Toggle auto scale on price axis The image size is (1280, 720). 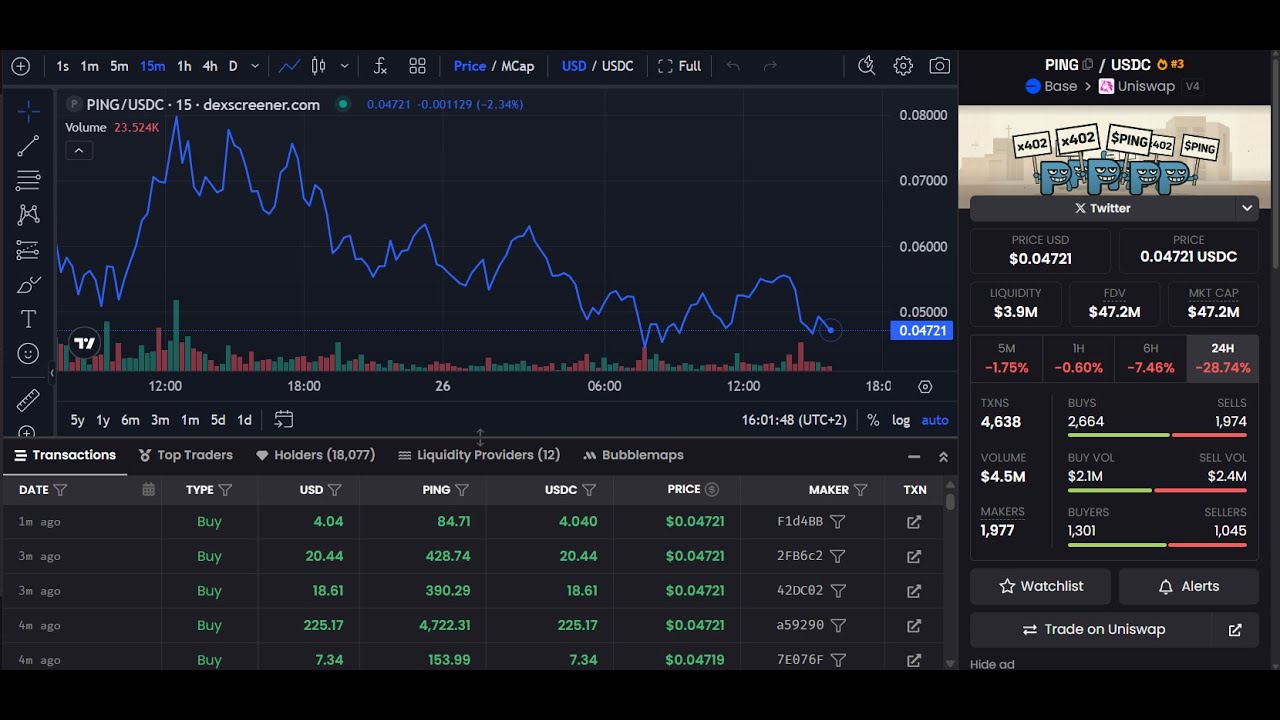[x=935, y=420]
